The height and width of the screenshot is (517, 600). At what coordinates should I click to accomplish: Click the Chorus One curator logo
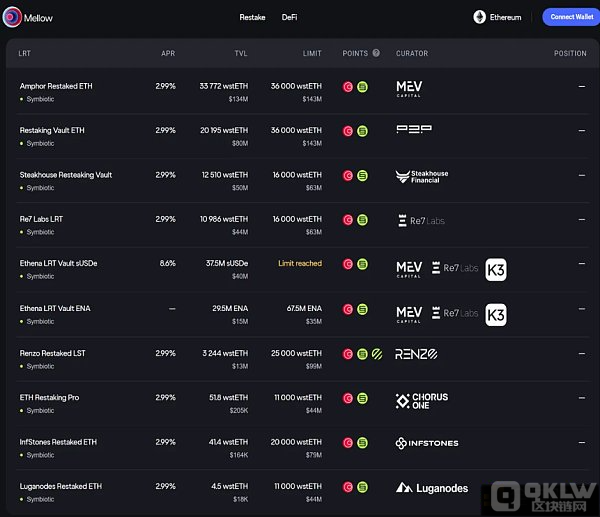422,401
